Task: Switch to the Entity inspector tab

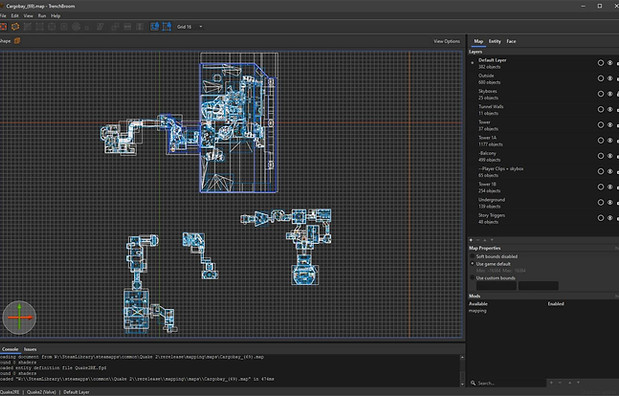Action: click(495, 41)
